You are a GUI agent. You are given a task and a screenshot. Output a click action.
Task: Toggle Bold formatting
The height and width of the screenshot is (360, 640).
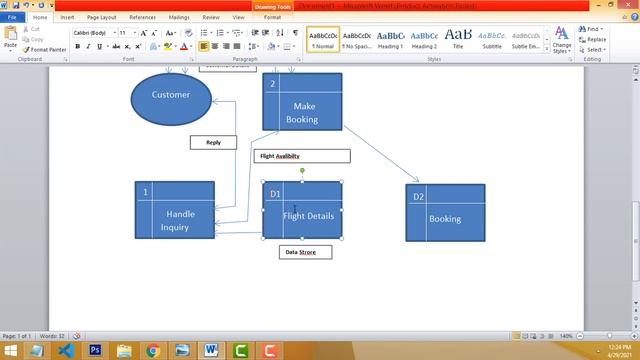click(78, 47)
